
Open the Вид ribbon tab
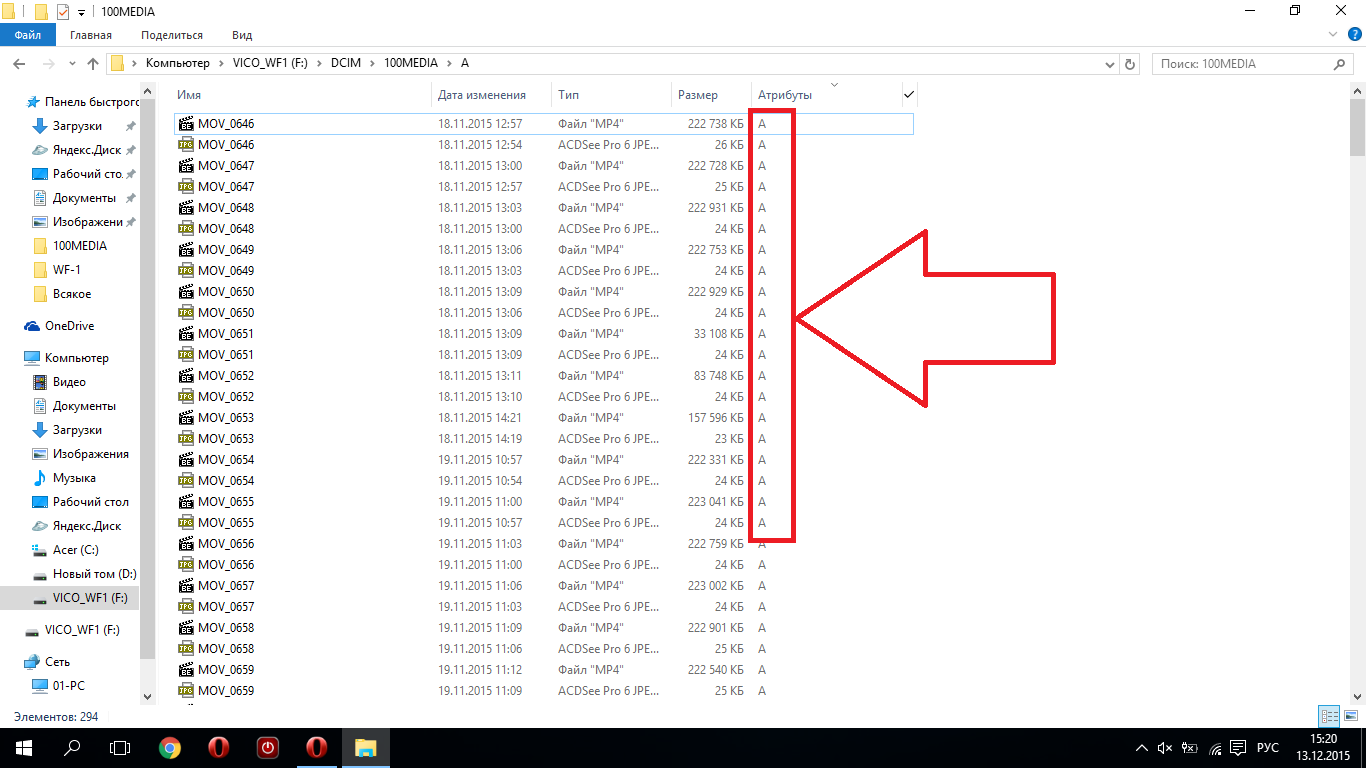pos(242,35)
